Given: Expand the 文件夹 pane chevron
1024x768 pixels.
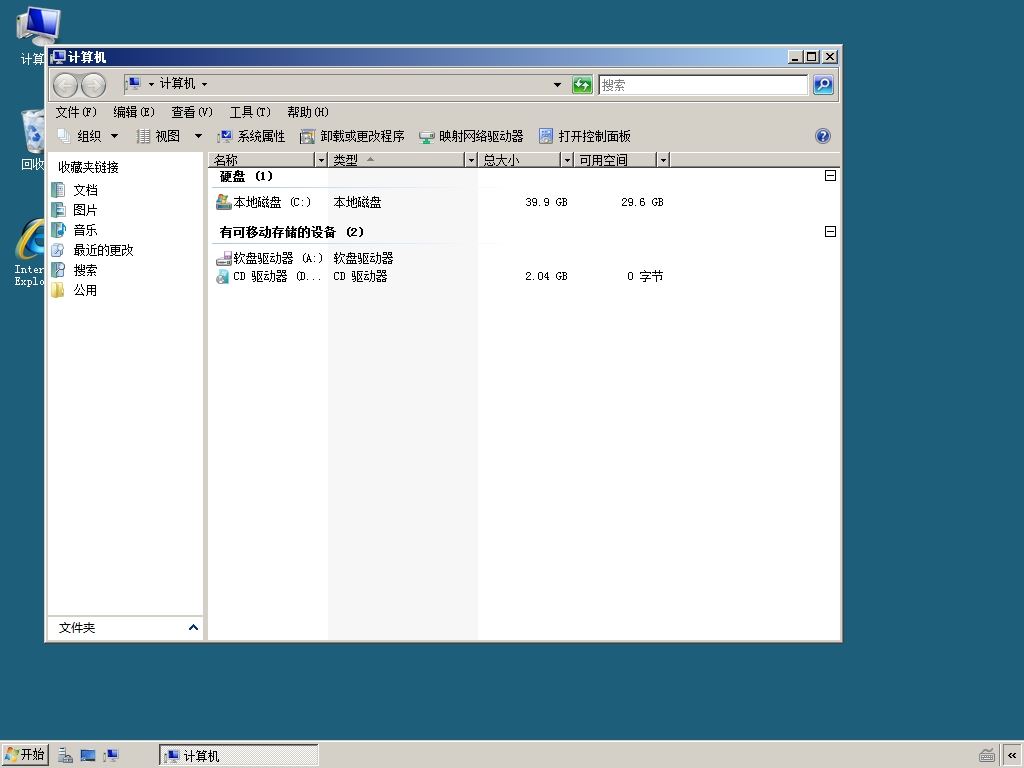Looking at the screenshot, I should 193,628.
